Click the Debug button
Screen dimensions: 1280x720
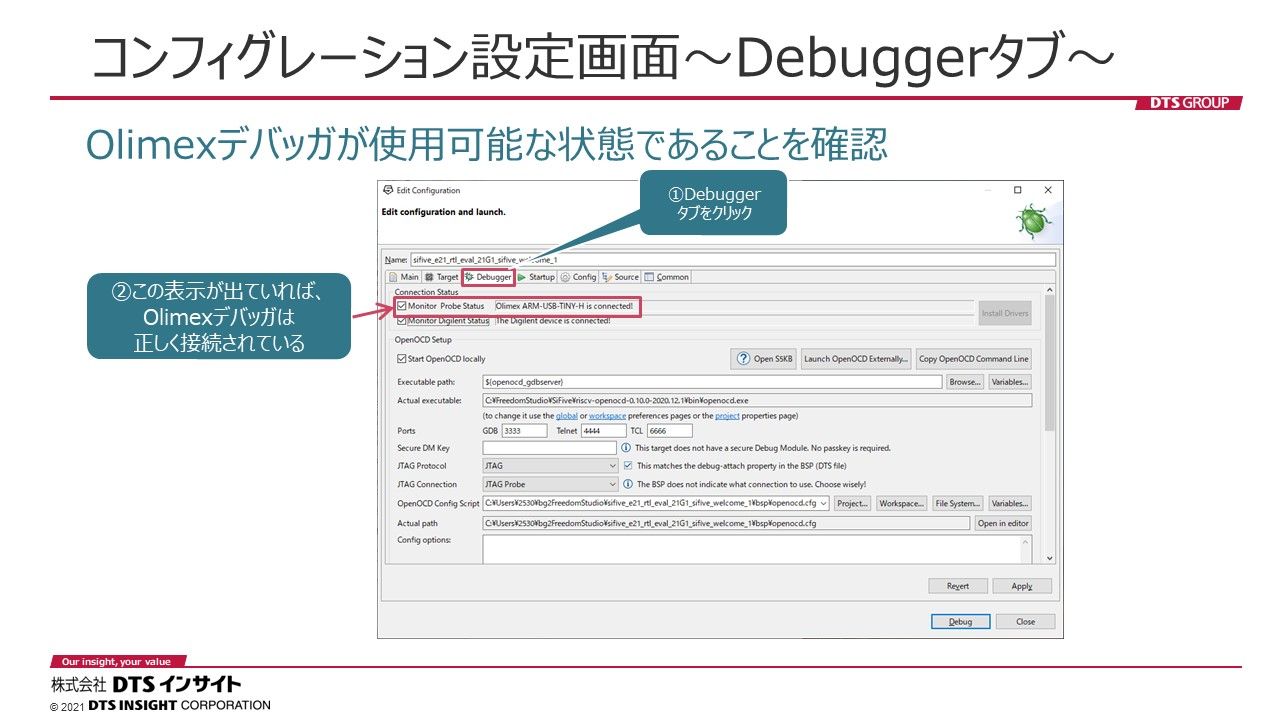(x=960, y=621)
